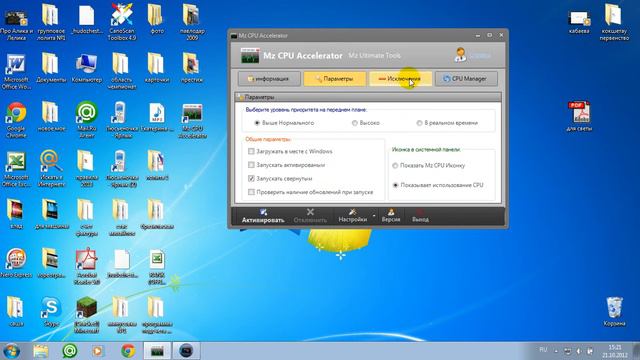Viewport: 640px width, 360px height.
Task: Click the user link in header
Action: (x=480, y=56)
